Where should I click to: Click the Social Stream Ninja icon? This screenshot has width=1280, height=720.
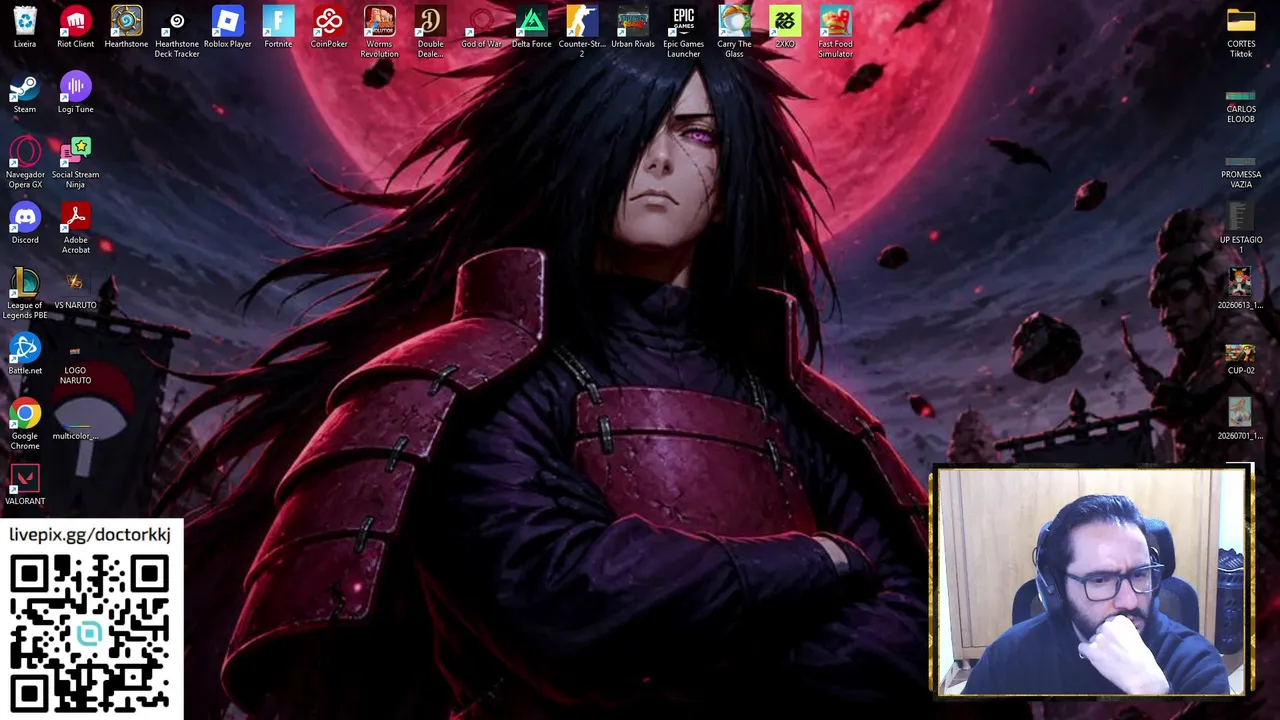coord(75,152)
